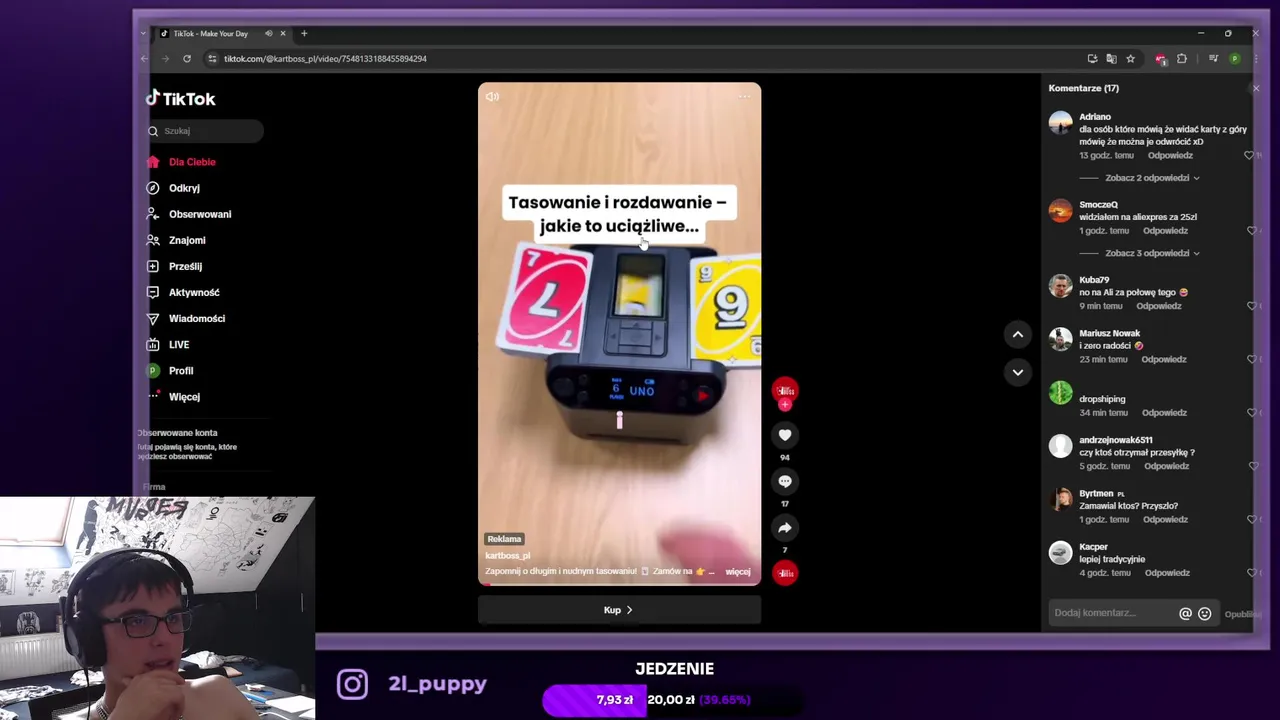Go to the Odkryj page
Screen dimensions: 1280x720
click(x=184, y=188)
